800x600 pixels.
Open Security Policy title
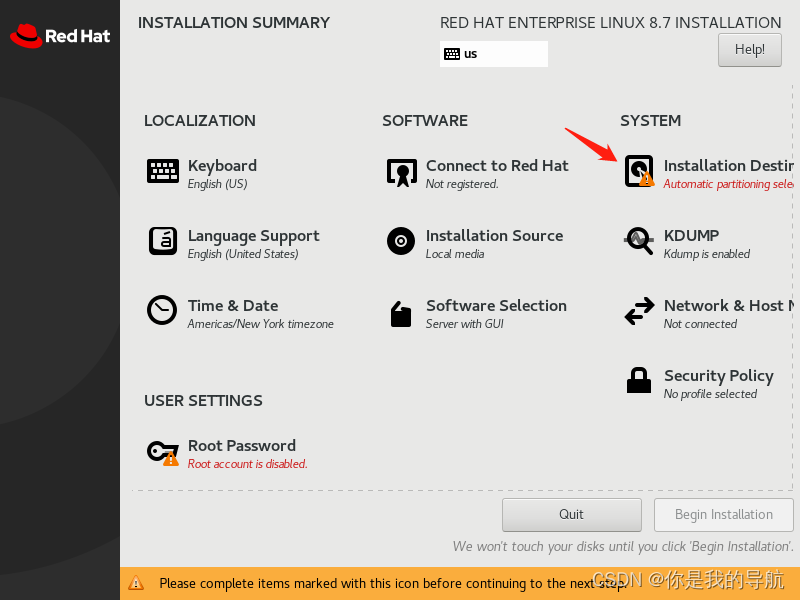[x=718, y=376]
